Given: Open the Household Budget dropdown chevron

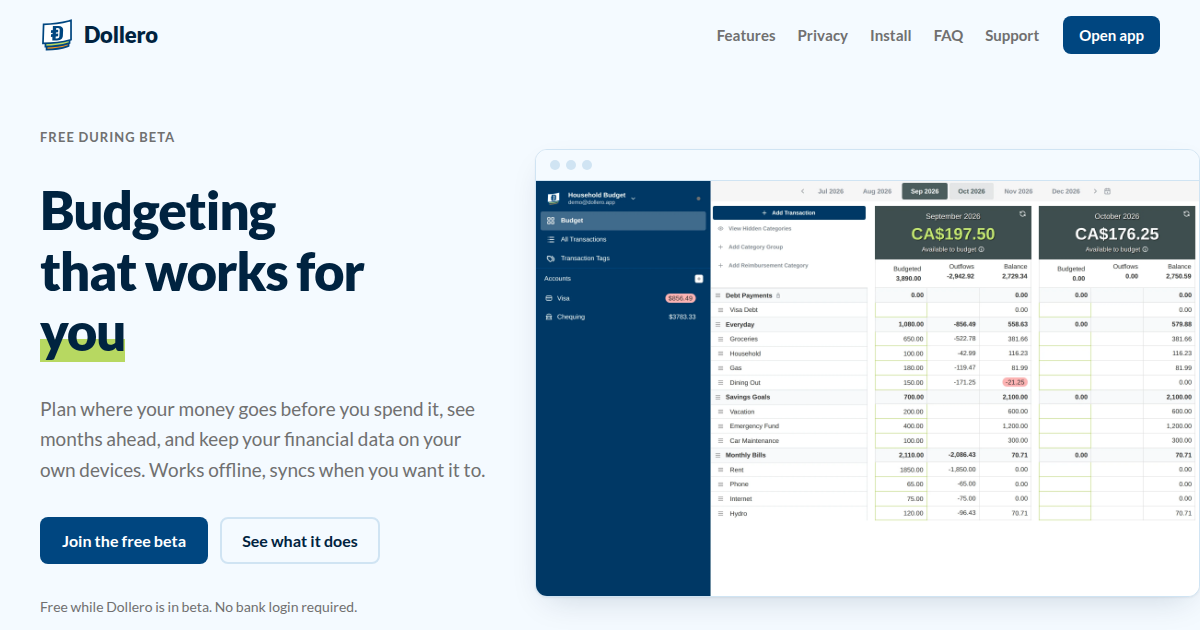Looking at the screenshot, I should click(633, 197).
